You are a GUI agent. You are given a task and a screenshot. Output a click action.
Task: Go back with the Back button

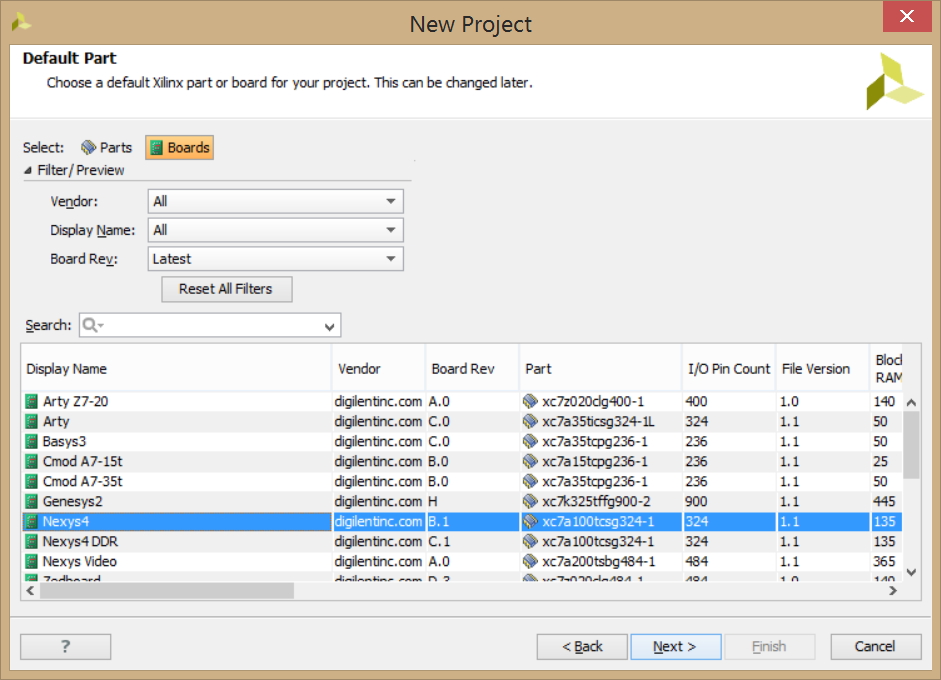pos(582,646)
